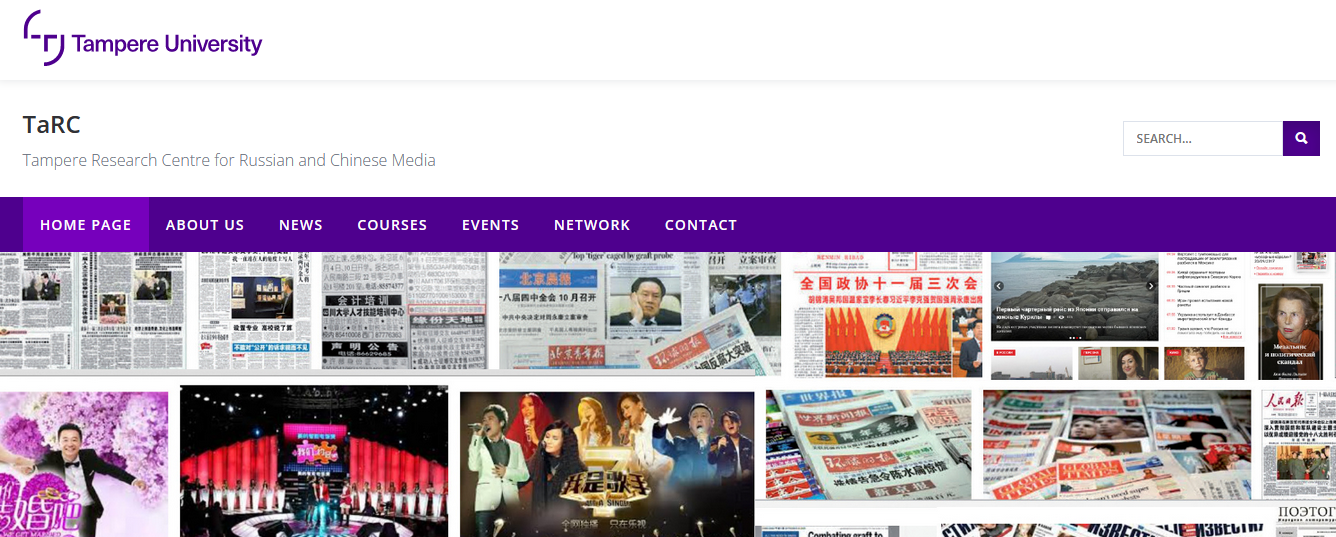Navigate to the Events section
The image size is (1336, 537).
coord(490,225)
